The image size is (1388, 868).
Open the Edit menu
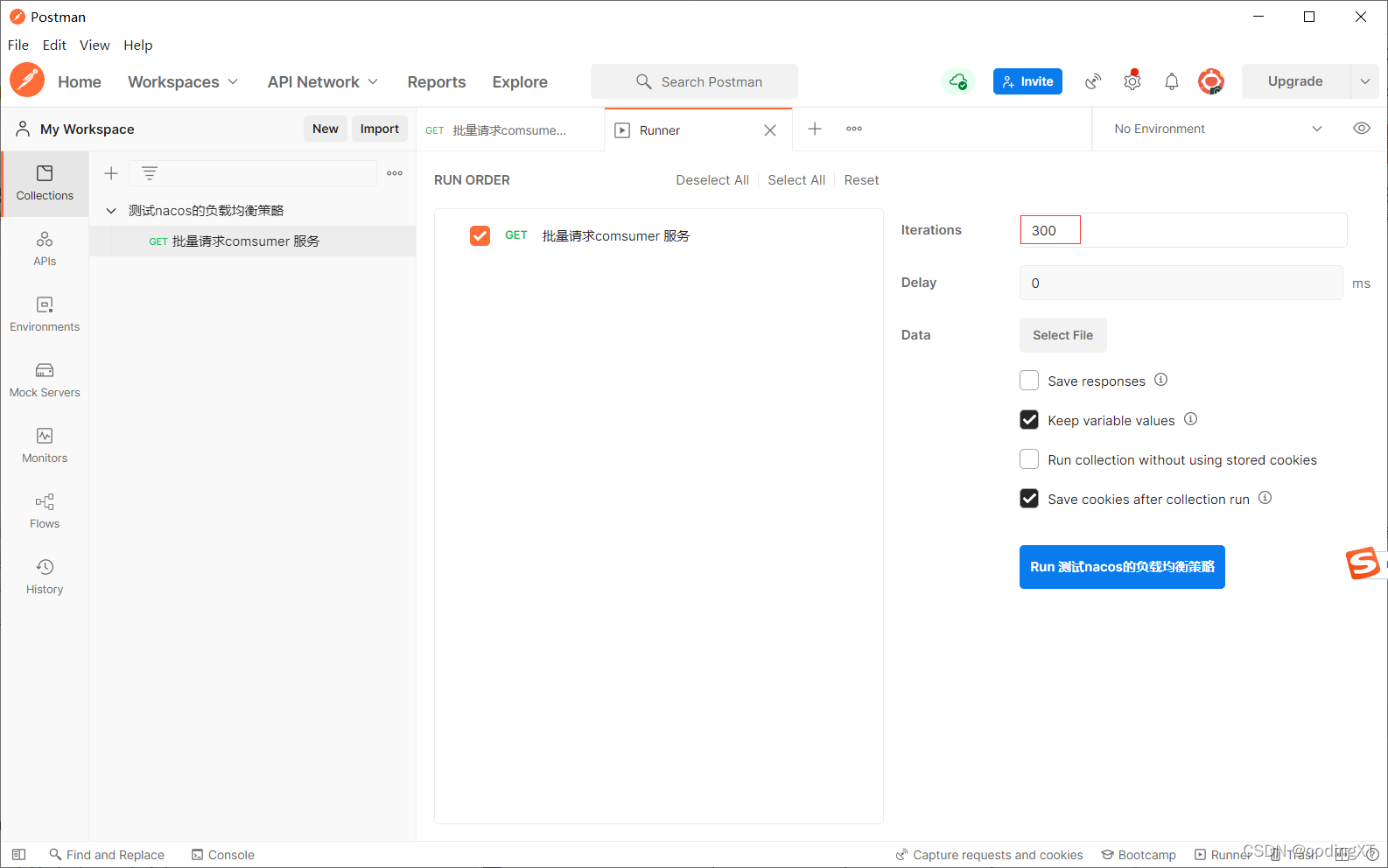54,45
